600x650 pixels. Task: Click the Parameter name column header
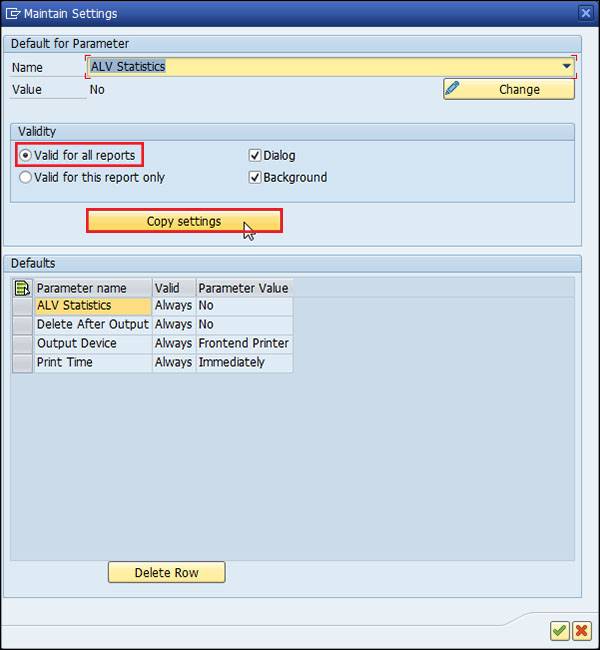click(x=93, y=288)
